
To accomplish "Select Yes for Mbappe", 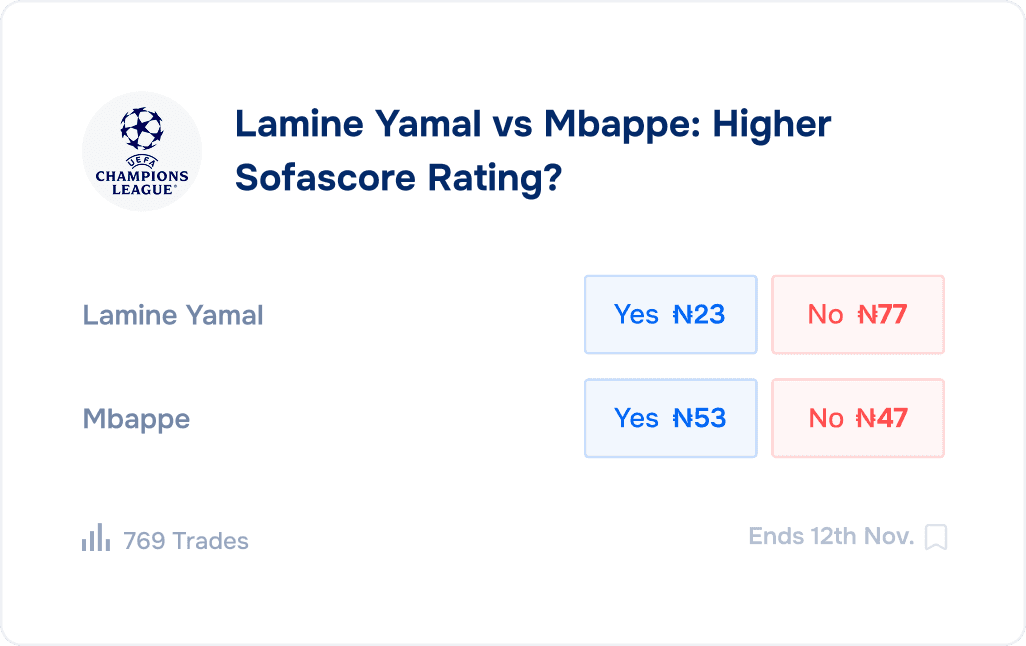I will 670,418.
